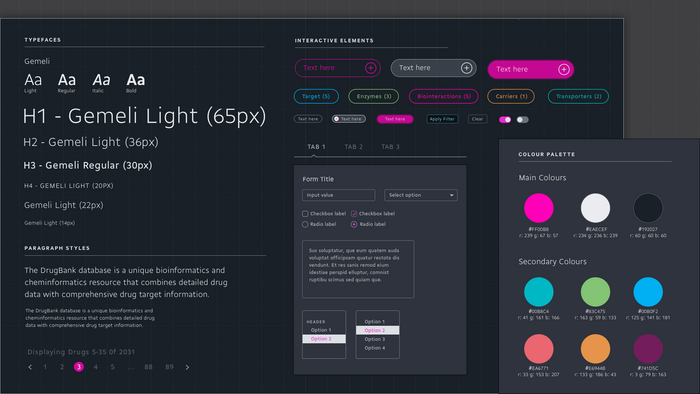
Task: Untick the checked Checkbox label box
Action: pyautogui.click(x=354, y=214)
